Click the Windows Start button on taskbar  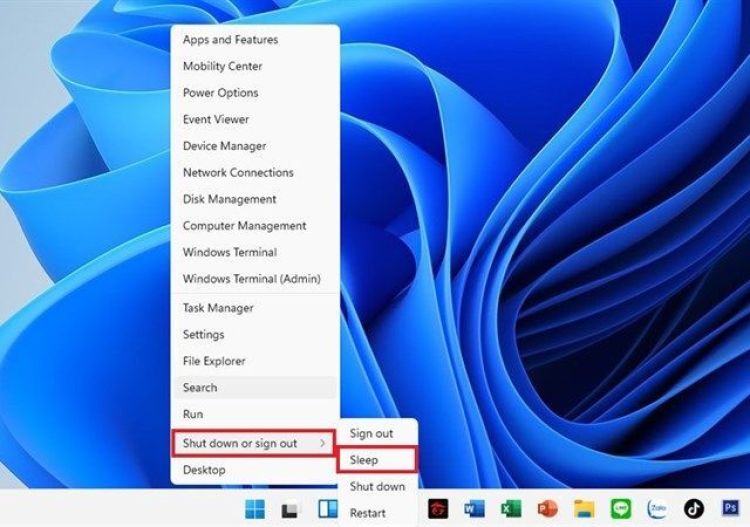tap(256, 508)
